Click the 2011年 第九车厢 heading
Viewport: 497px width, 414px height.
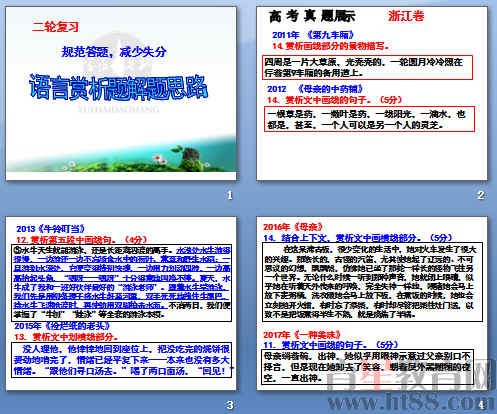pos(313,35)
